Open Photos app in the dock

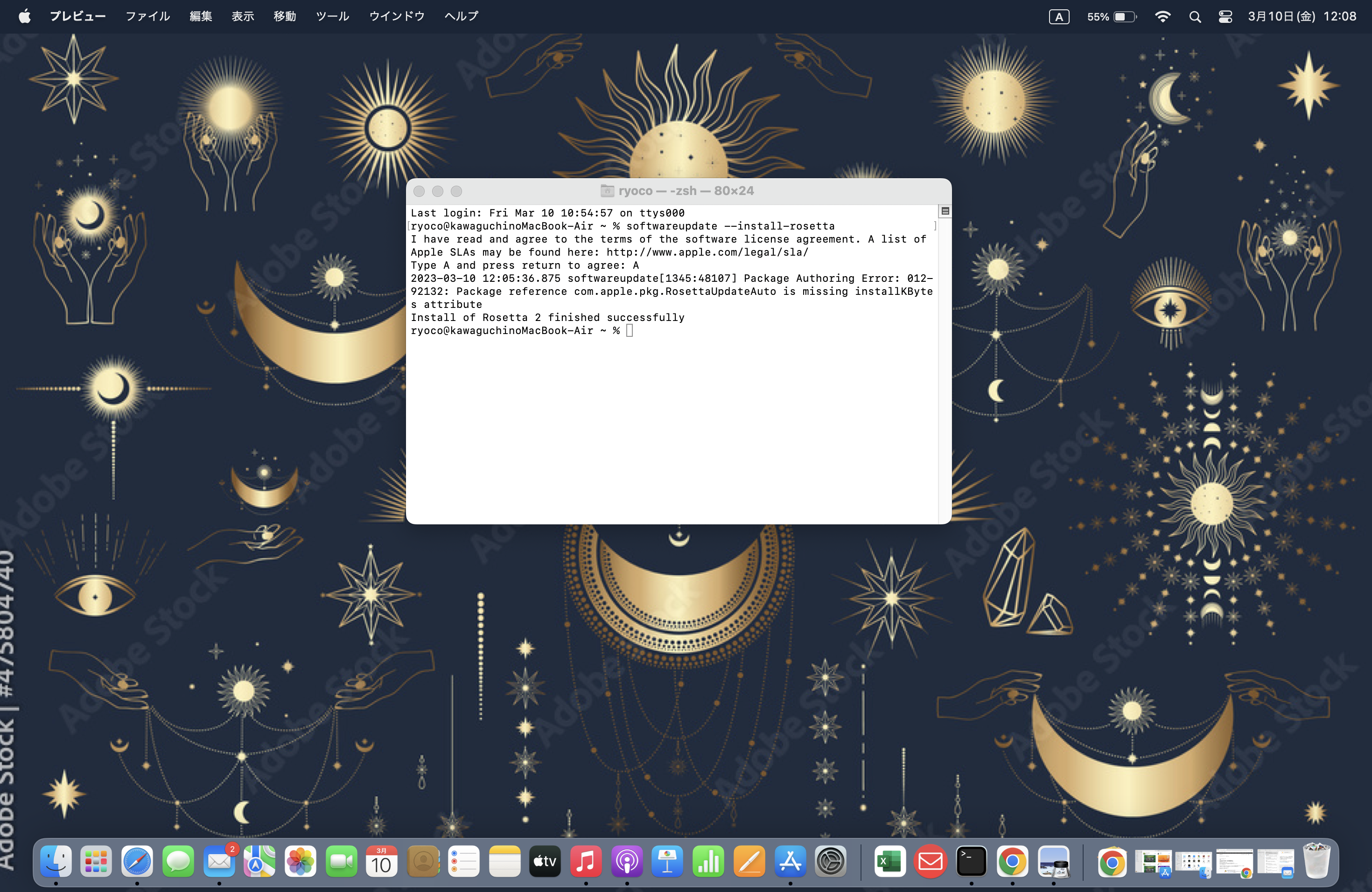click(x=301, y=862)
